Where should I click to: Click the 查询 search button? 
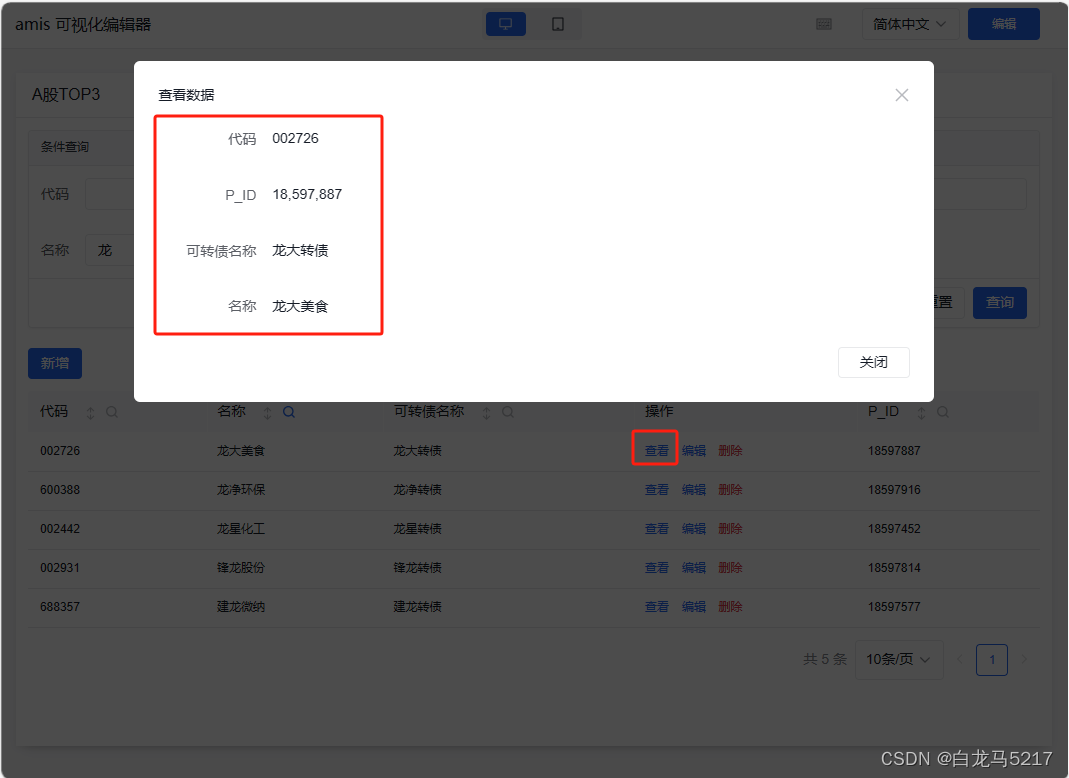[x=999, y=302]
